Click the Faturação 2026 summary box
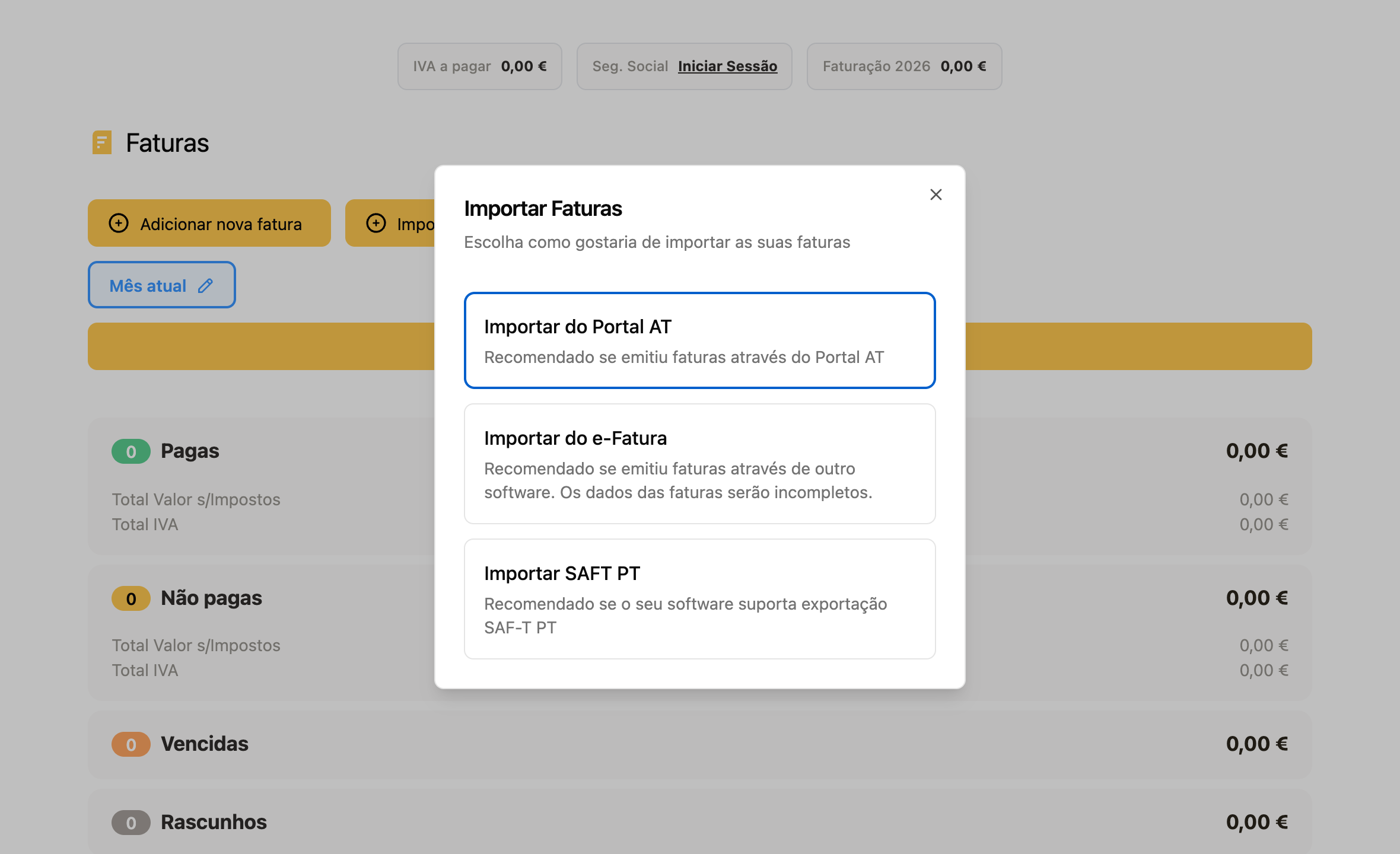Viewport: 1400px width, 854px height. 904,66
